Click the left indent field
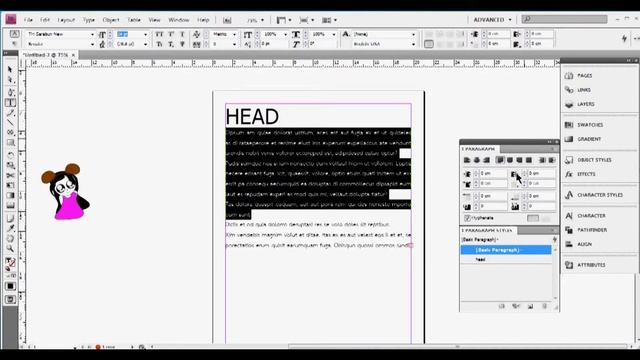This screenshot has height=360, width=640. point(493,173)
